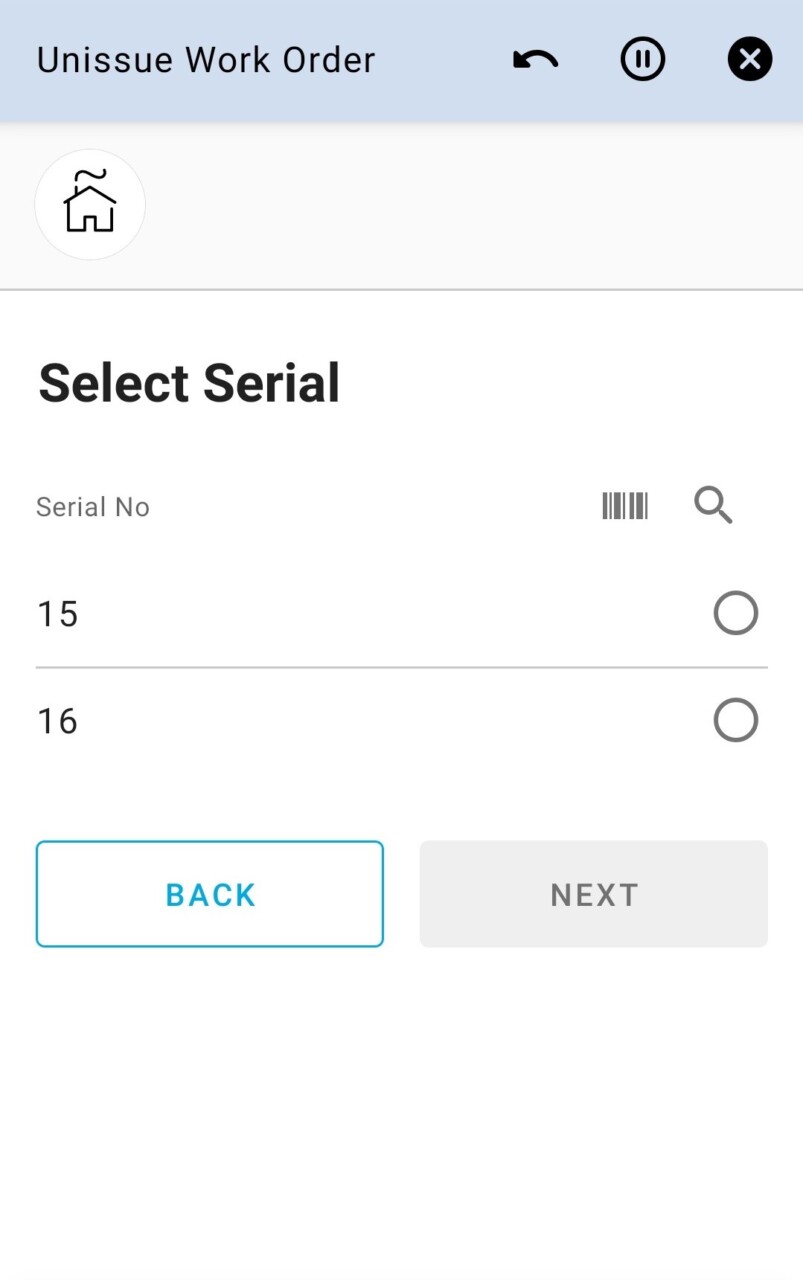This screenshot has height=1280, width=803.
Task: Select radio button for serial 15
Action: coord(735,613)
